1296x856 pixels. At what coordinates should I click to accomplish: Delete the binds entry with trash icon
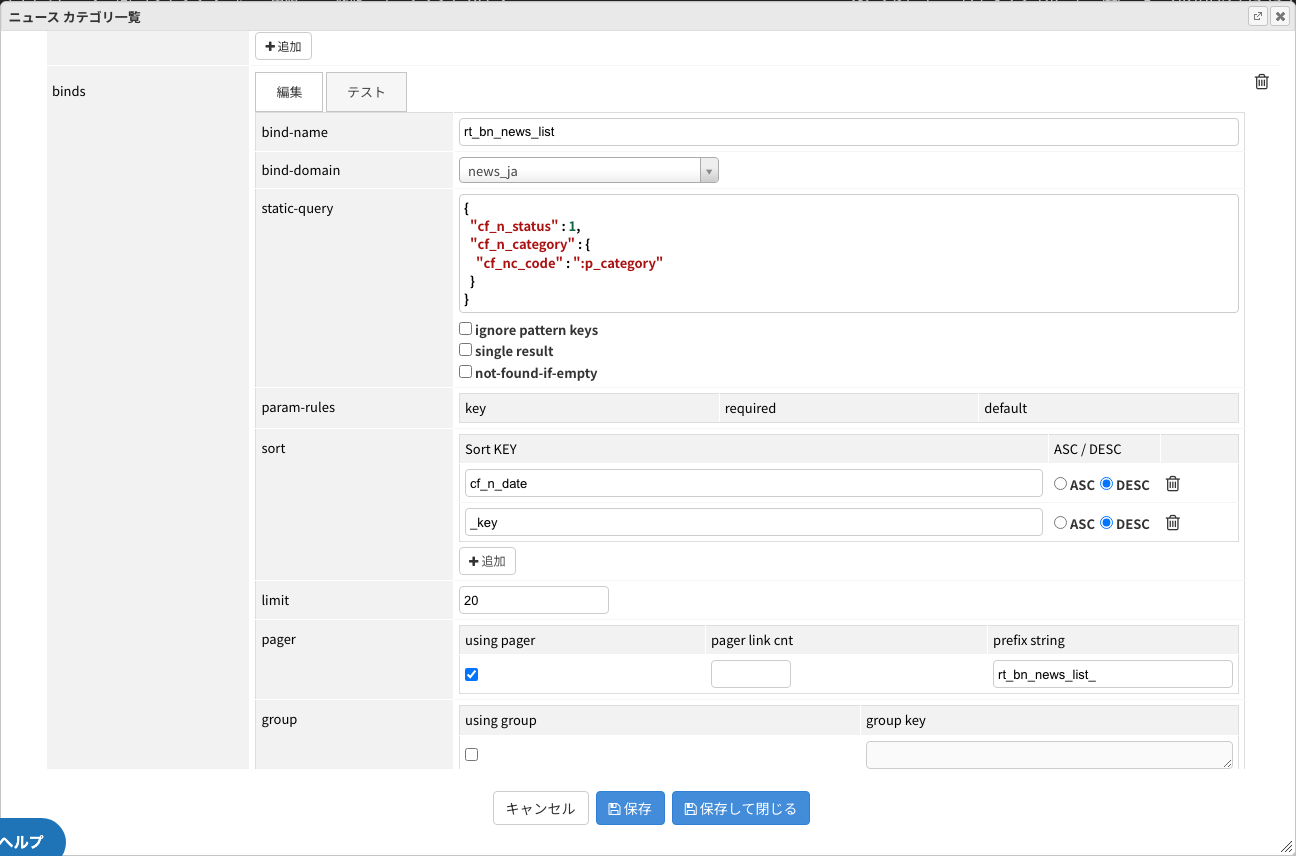coord(1262,82)
